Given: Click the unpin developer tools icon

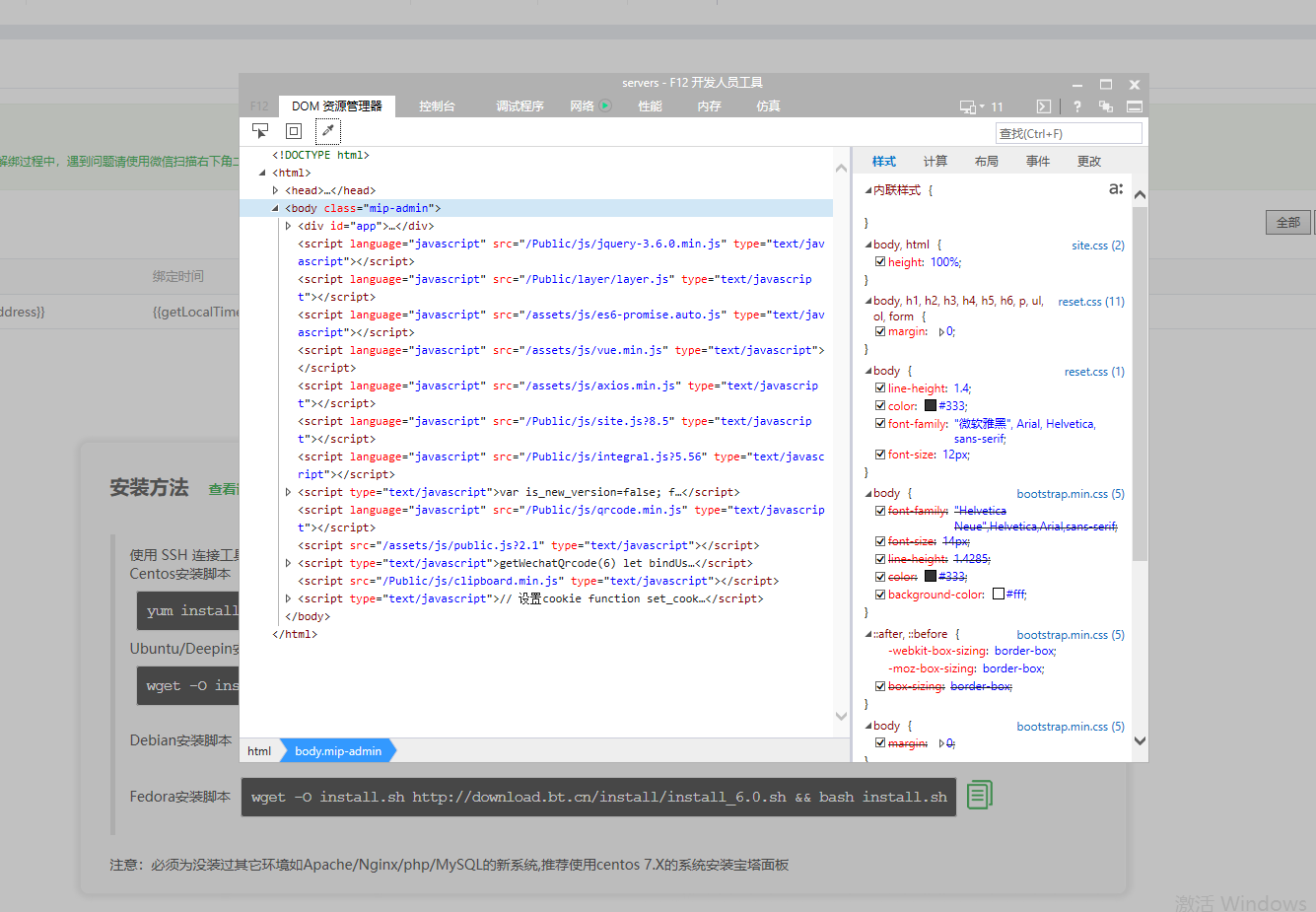Looking at the screenshot, I should pos(1106,106).
